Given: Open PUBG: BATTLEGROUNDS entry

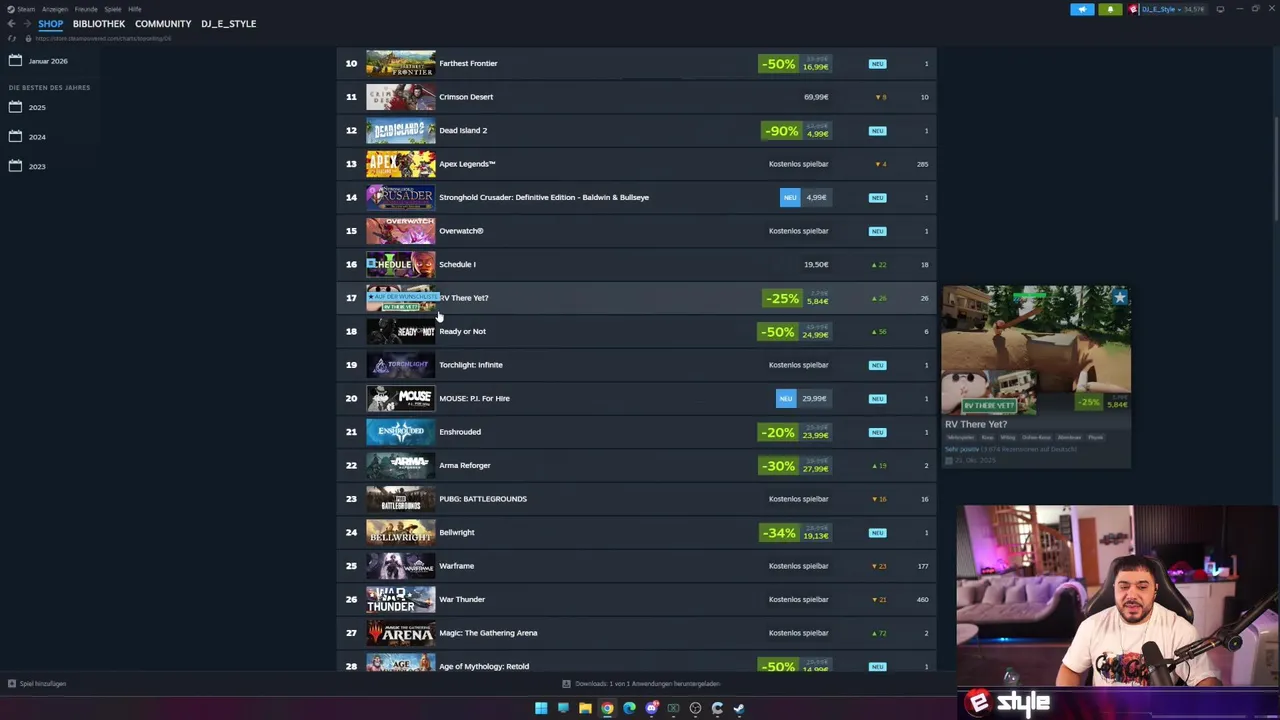Looking at the screenshot, I should click(636, 499).
